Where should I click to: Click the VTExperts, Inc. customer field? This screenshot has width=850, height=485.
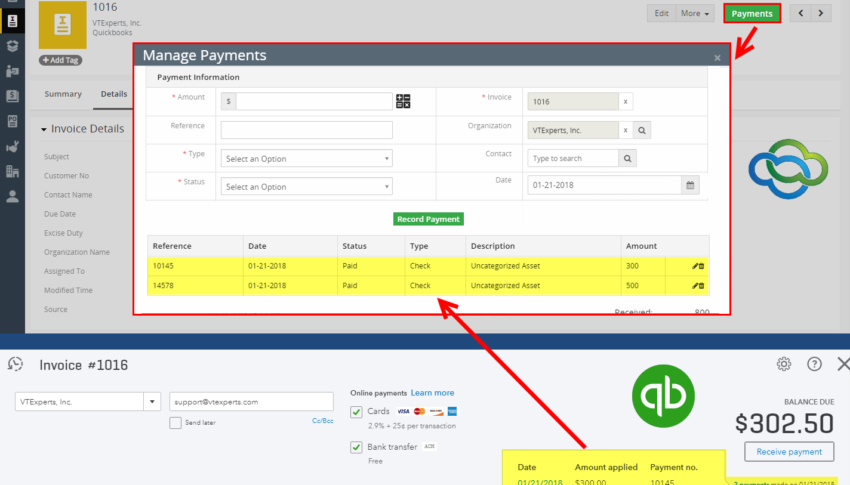[x=79, y=402]
